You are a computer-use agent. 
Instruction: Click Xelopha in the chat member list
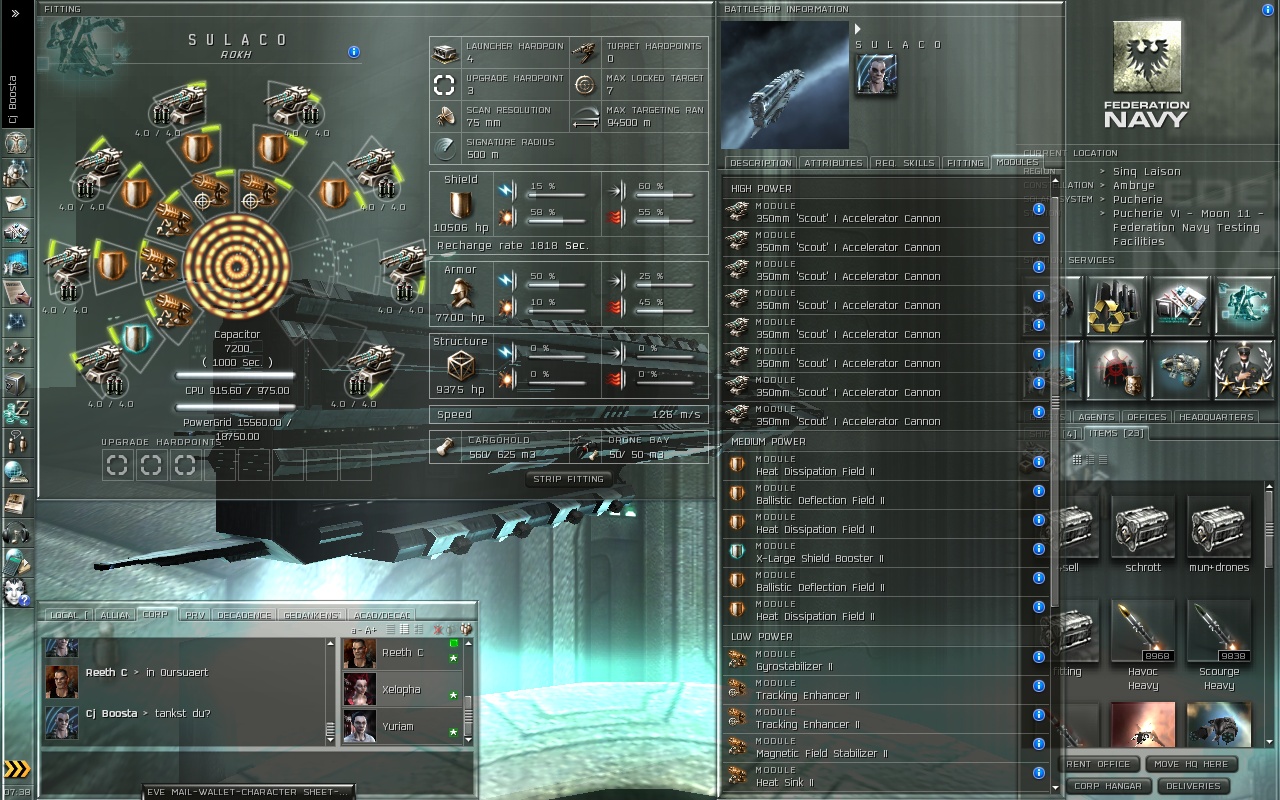(401, 690)
